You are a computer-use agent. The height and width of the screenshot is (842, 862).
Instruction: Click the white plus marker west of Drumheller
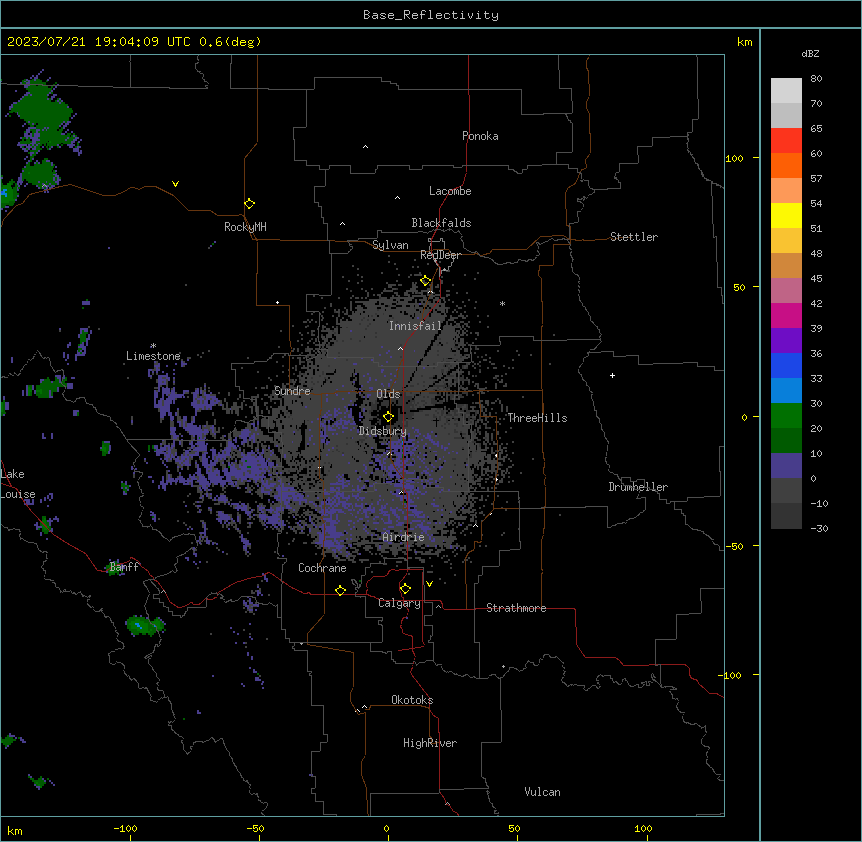coord(612,375)
